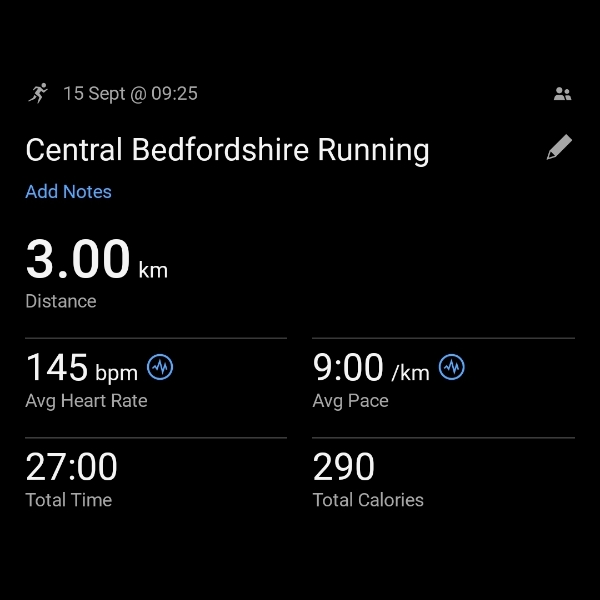Open heart rate chart icon beside 145 bpm
Viewport: 600px width, 600px height.
[x=160, y=368]
